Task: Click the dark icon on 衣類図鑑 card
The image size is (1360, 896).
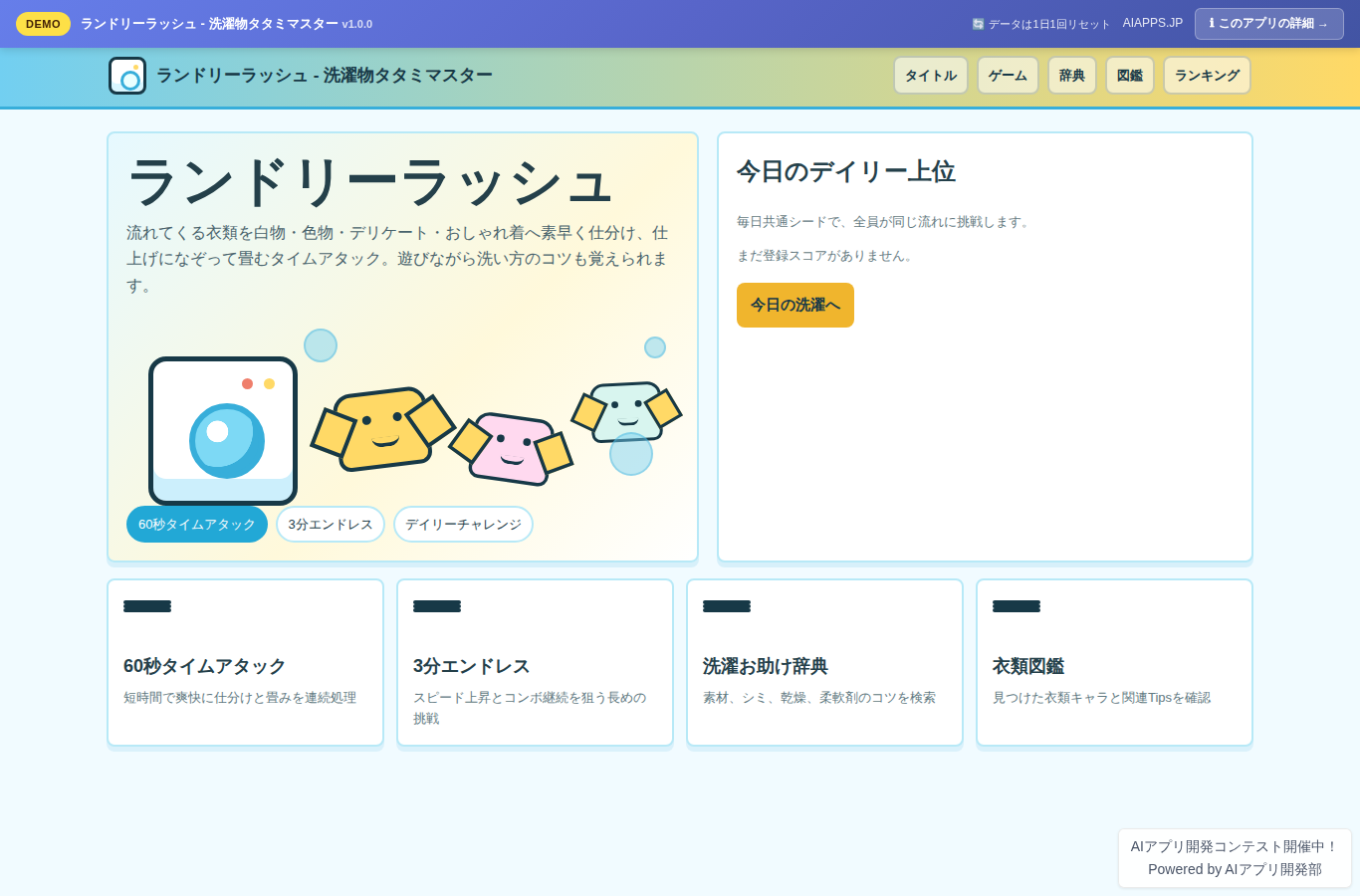Action: coord(1017,606)
